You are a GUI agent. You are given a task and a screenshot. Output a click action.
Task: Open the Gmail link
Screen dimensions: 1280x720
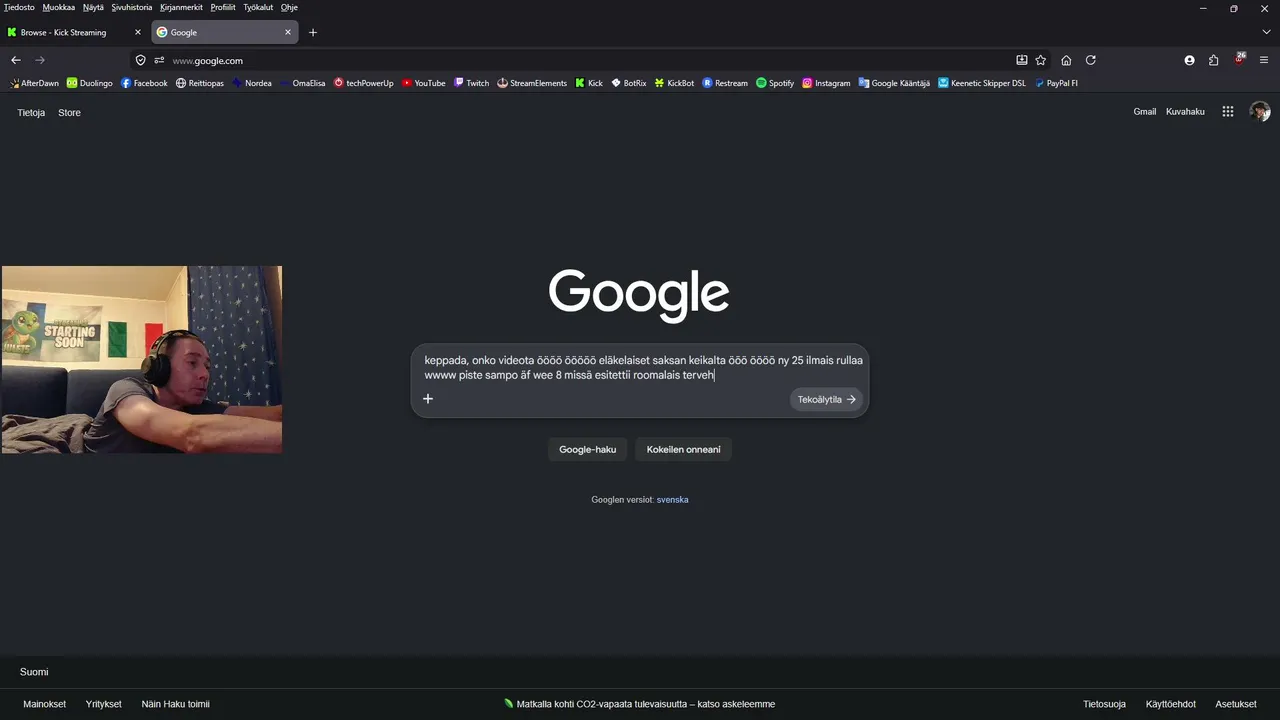[x=1145, y=112]
